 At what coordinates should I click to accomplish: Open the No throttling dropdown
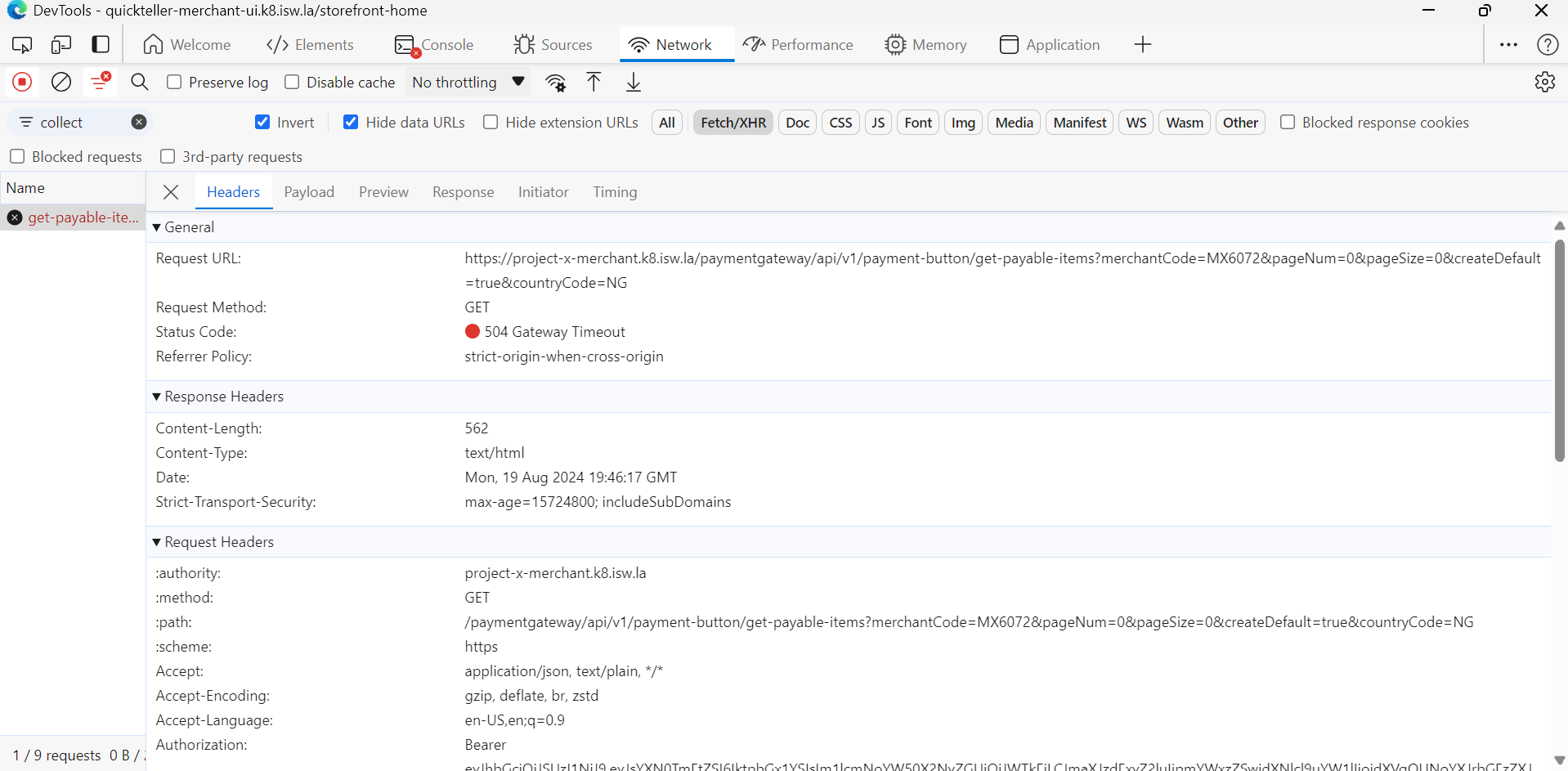468,82
